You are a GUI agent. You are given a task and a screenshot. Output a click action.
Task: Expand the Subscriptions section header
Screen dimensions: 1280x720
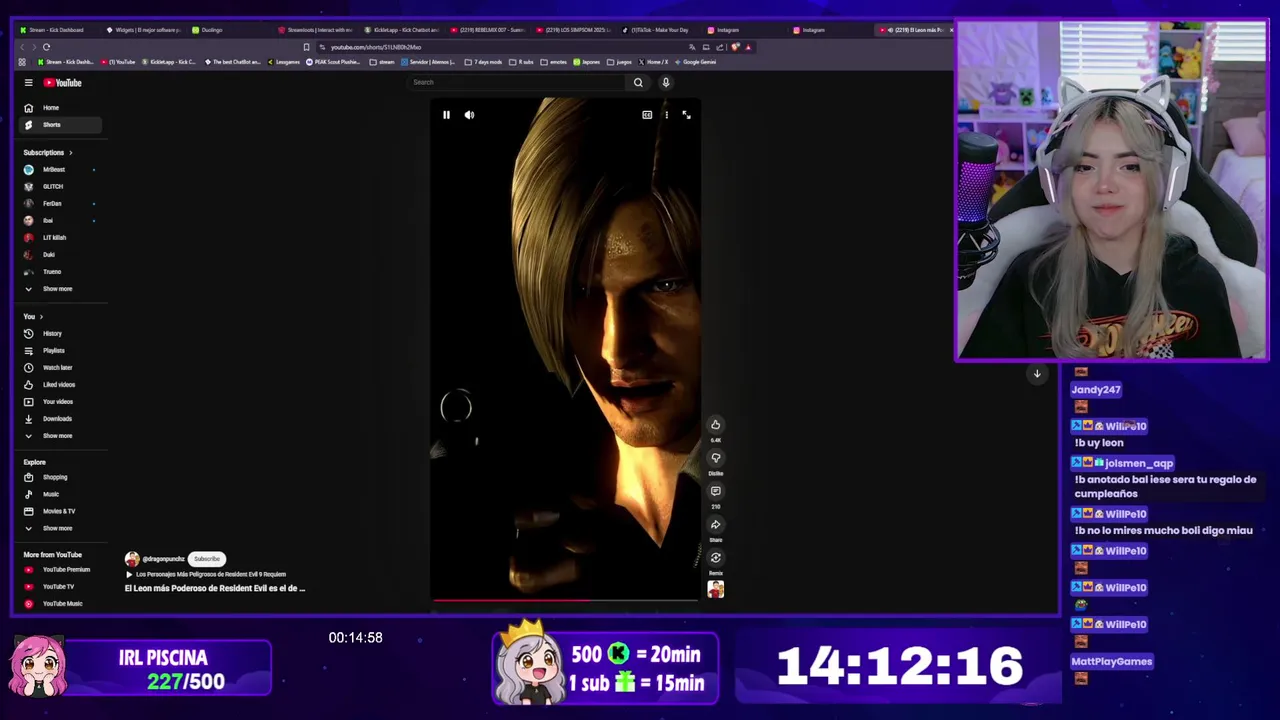click(48, 153)
